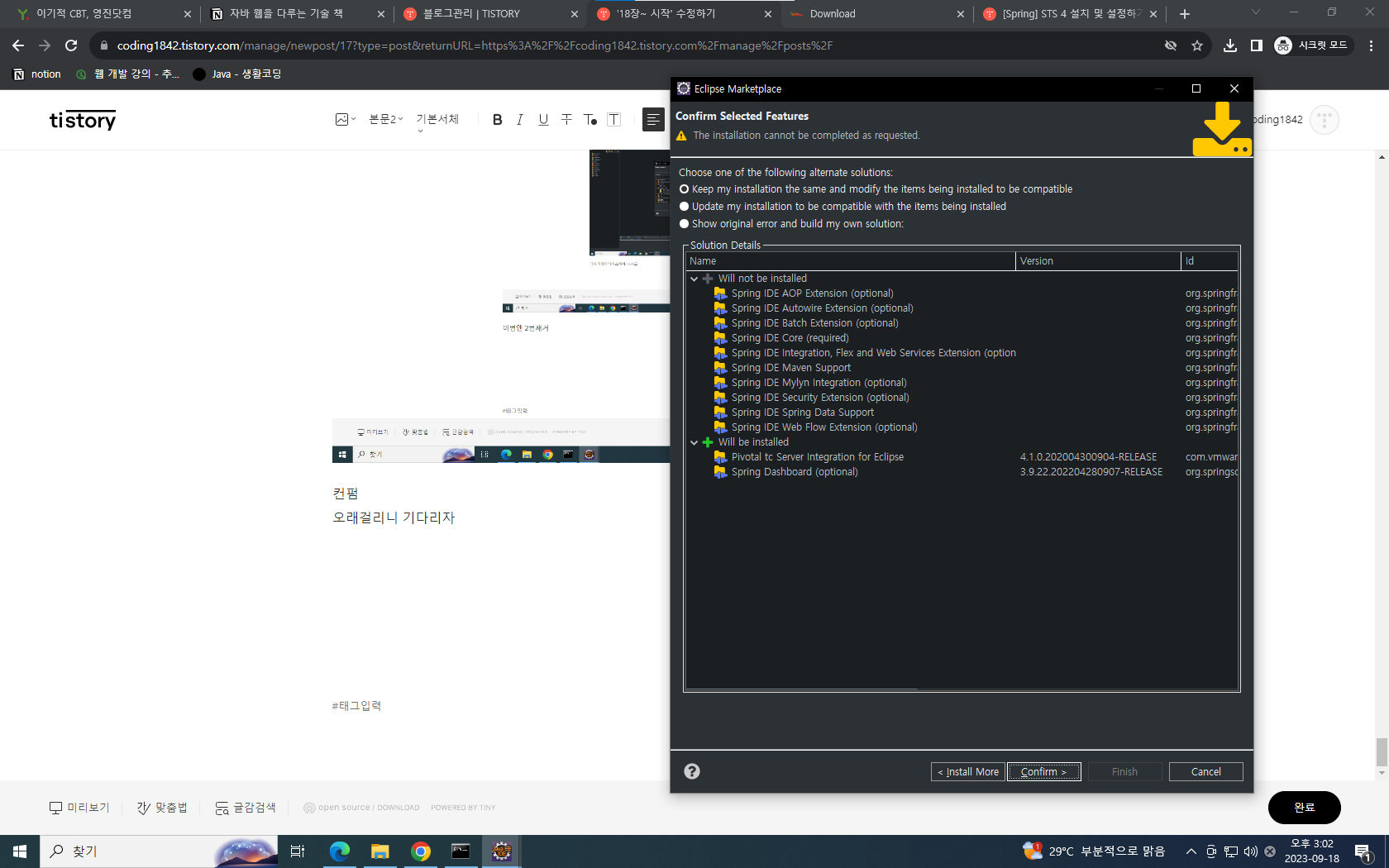Cancel the Eclipse Marketplace dialog
Image resolution: width=1389 pixels, height=868 pixels.
(1205, 771)
